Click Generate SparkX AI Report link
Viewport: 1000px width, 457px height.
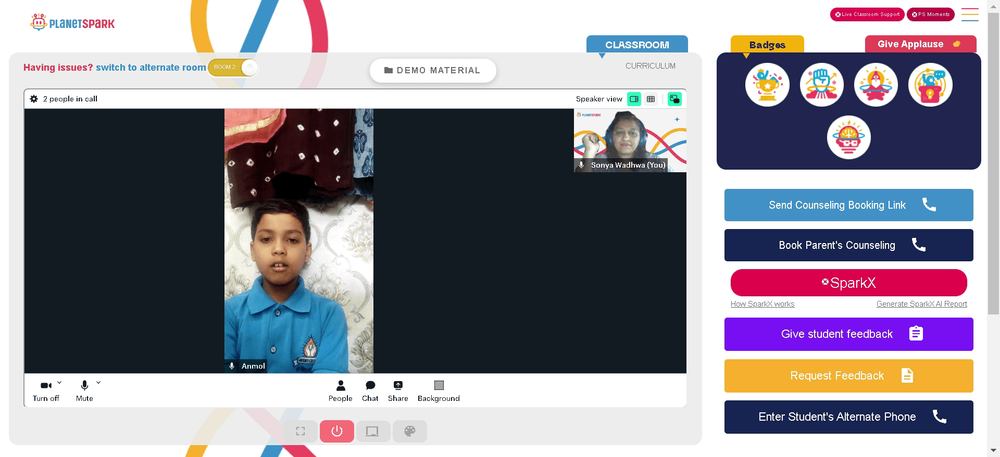922,304
